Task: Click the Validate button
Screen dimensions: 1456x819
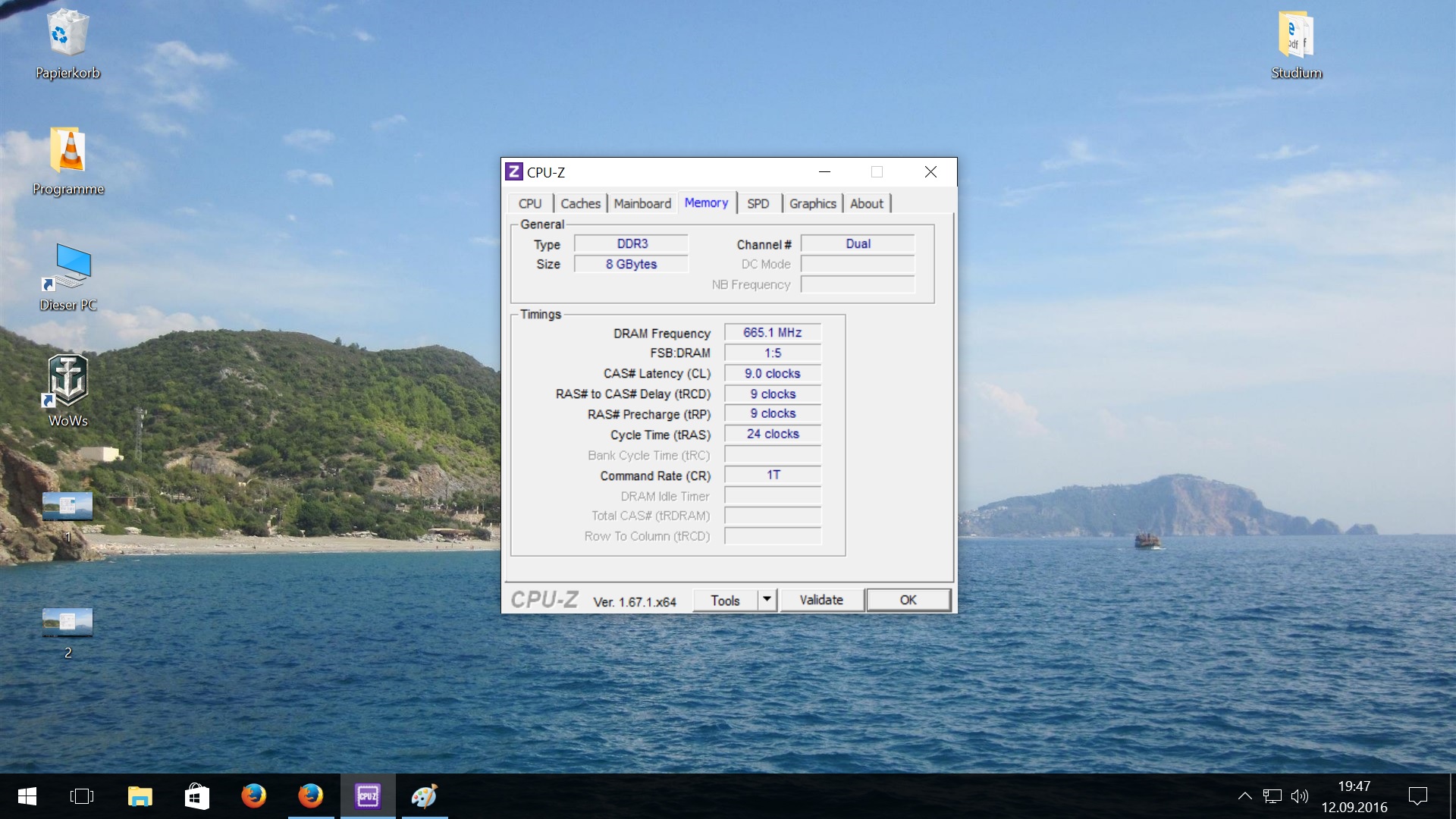Action: (x=821, y=600)
